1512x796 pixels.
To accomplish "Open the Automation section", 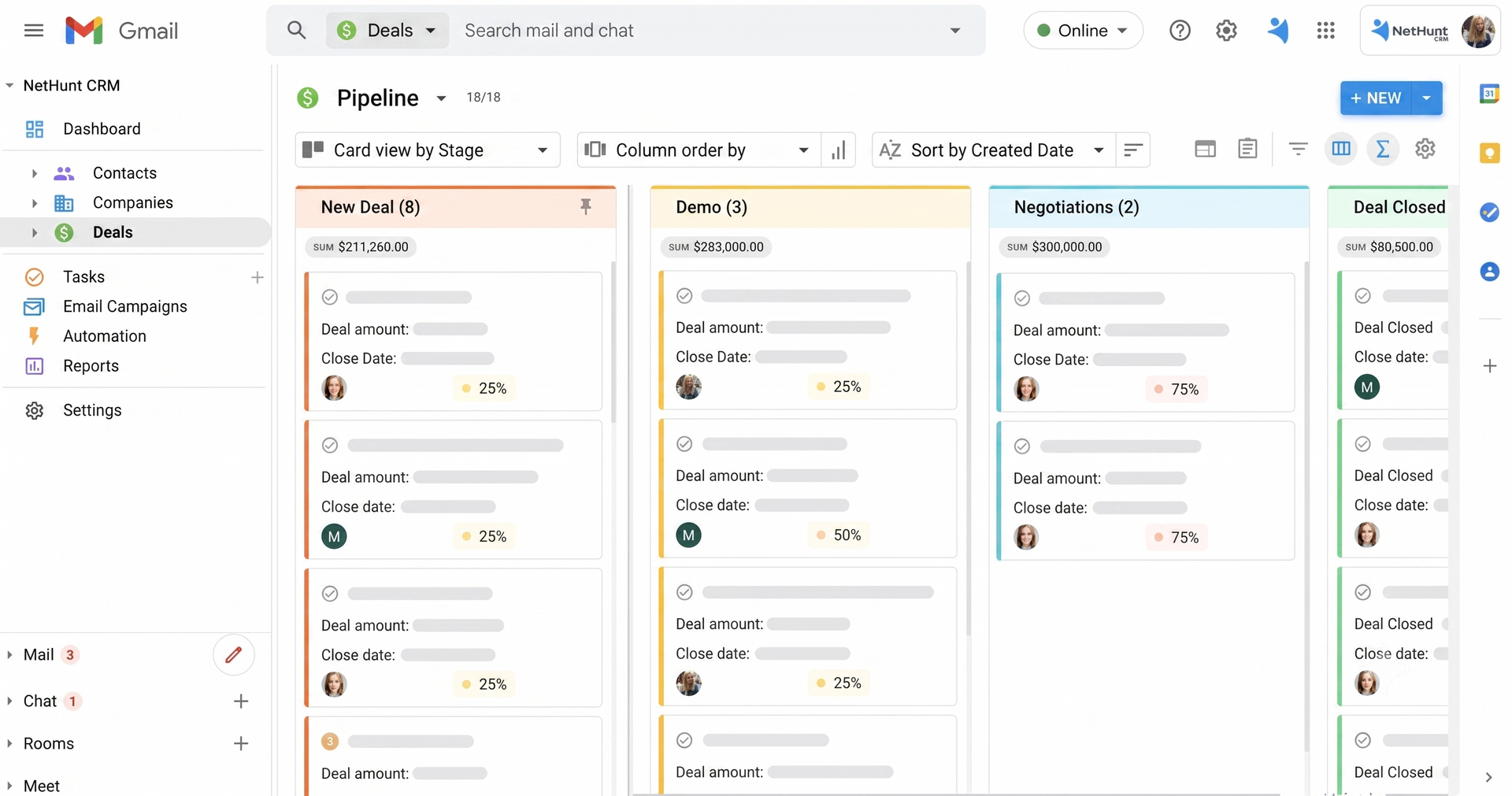I will coord(105,336).
